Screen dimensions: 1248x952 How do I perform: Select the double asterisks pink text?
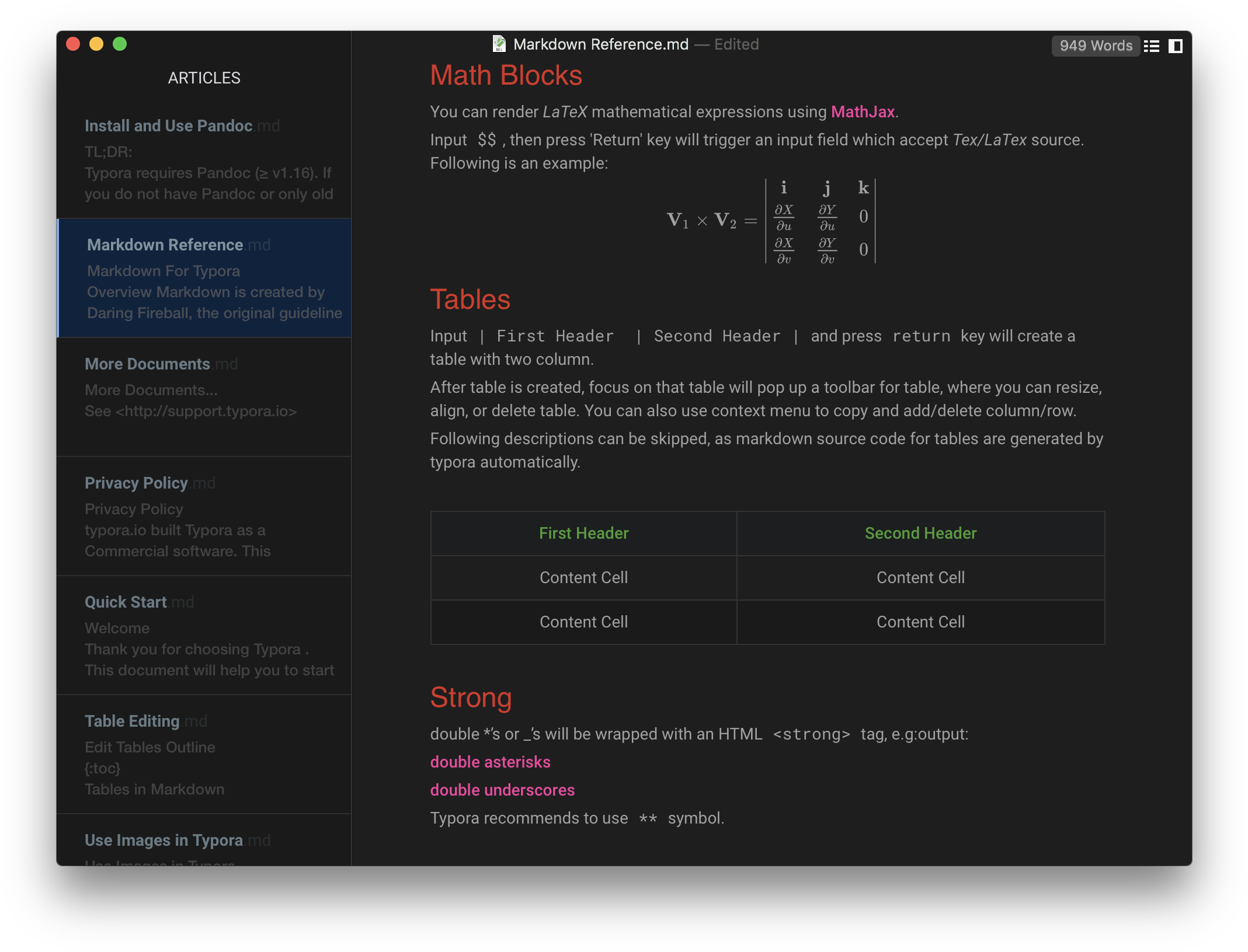point(490,762)
